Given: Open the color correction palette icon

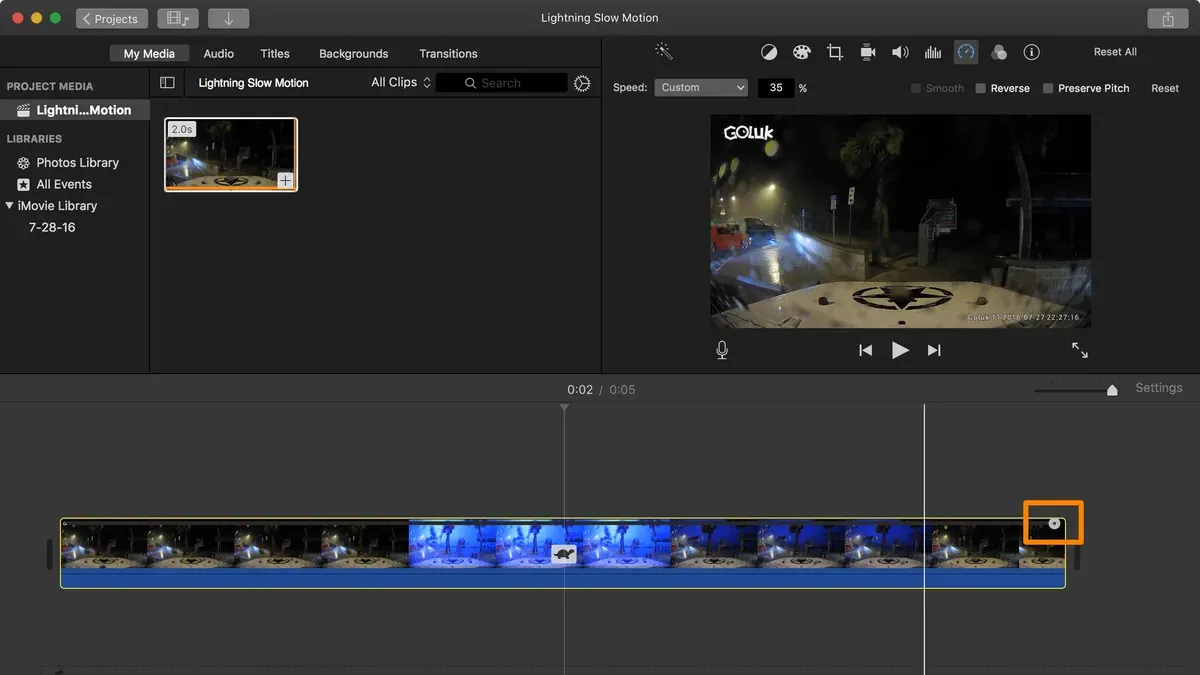Looking at the screenshot, I should tap(801, 52).
